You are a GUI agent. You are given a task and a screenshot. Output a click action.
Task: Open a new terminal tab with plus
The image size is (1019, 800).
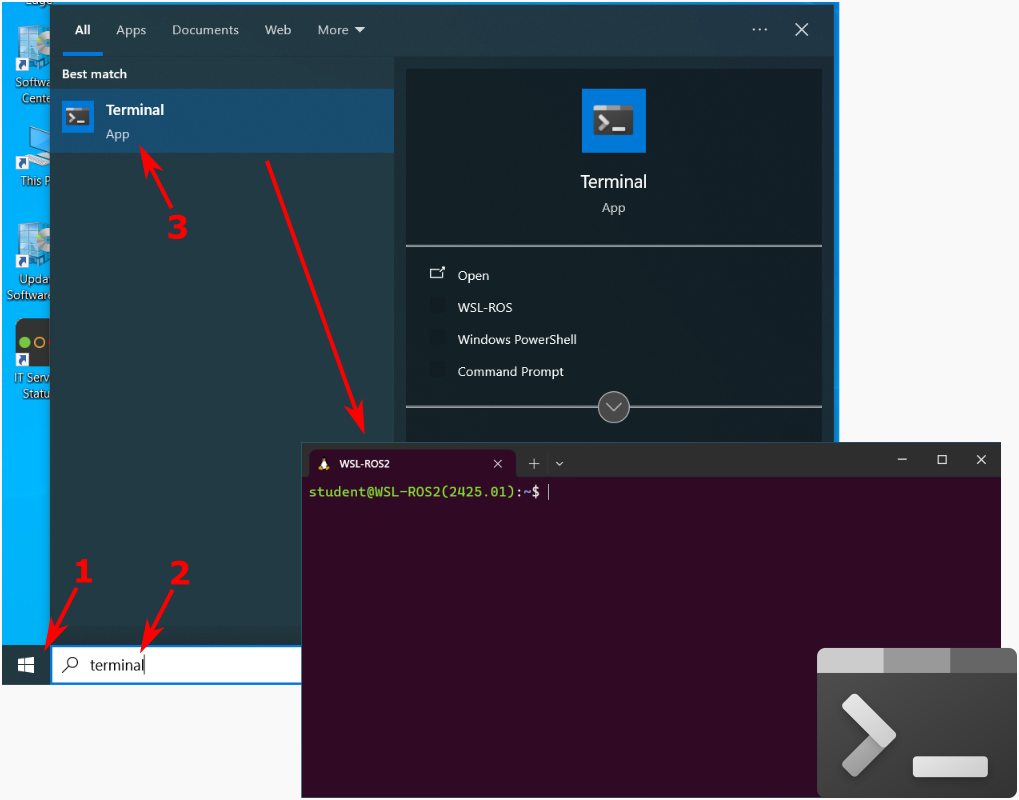point(534,464)
